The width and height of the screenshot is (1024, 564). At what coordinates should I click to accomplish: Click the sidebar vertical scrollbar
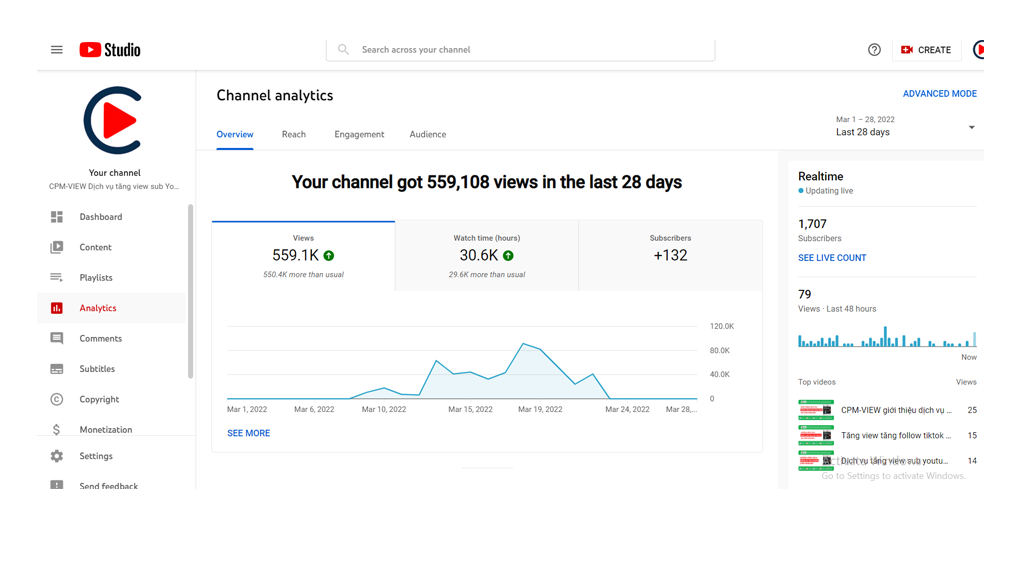point(190,291)
